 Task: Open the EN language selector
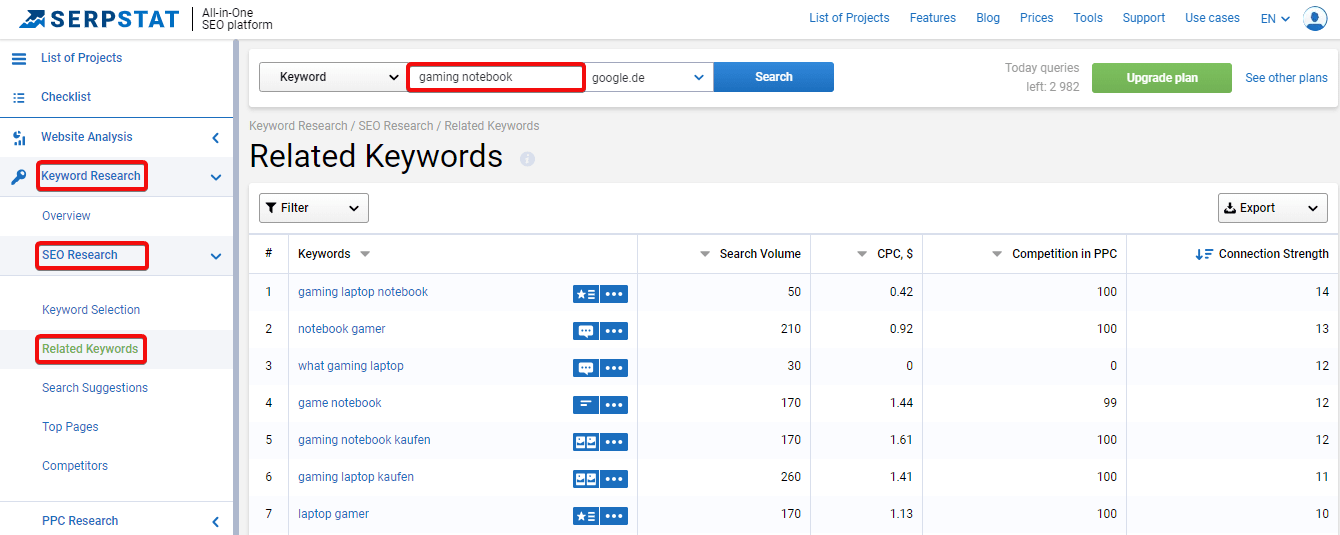coord(1275,18)
